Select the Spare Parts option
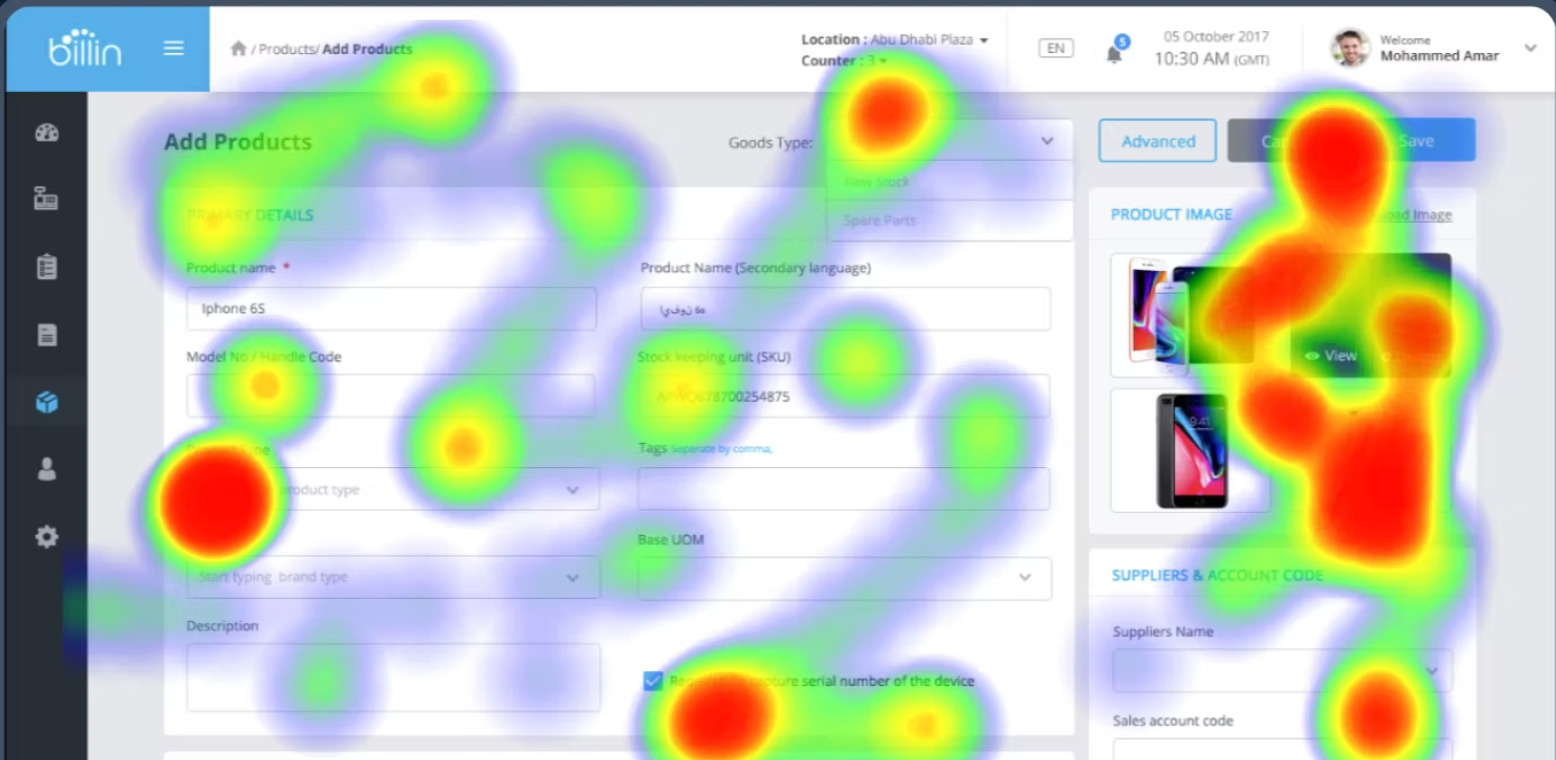Viewport: 1556px width, 760px height. tap(949, 220)
